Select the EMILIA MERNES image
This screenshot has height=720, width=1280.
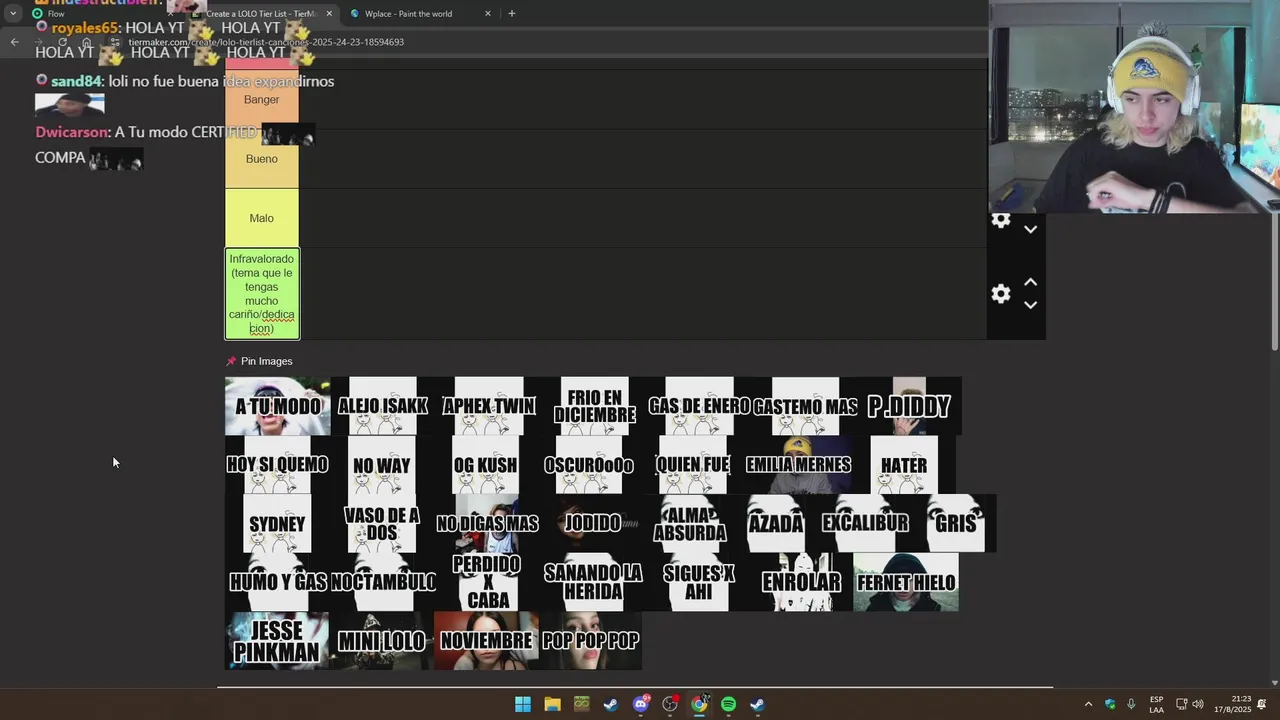coord(798,465)
